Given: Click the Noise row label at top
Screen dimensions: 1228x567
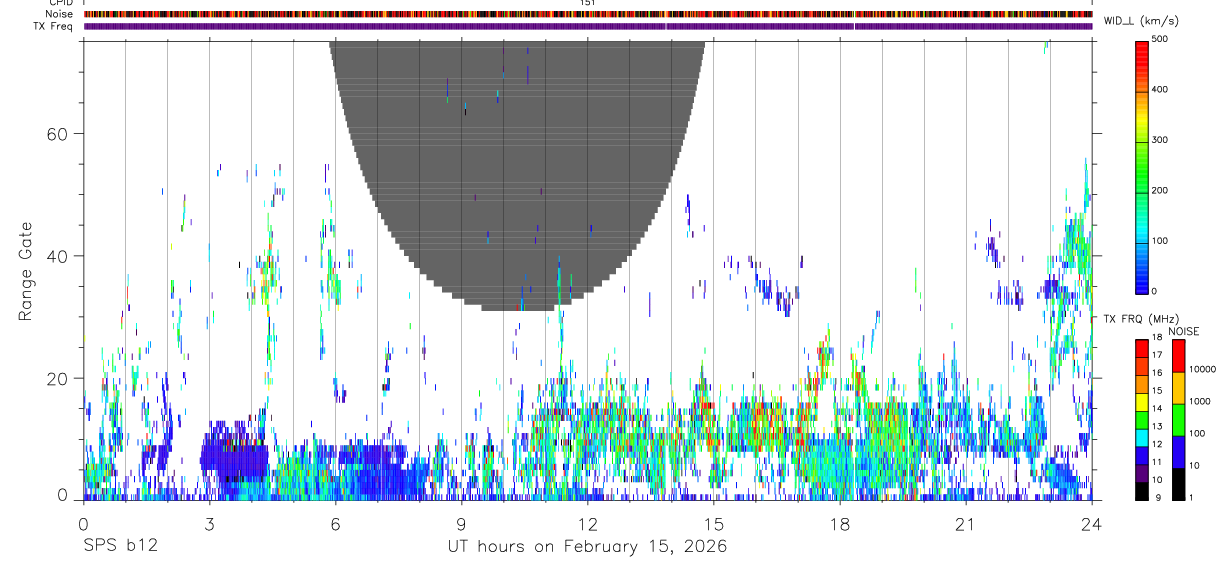Looking at the screenshot, I should 60,14.
